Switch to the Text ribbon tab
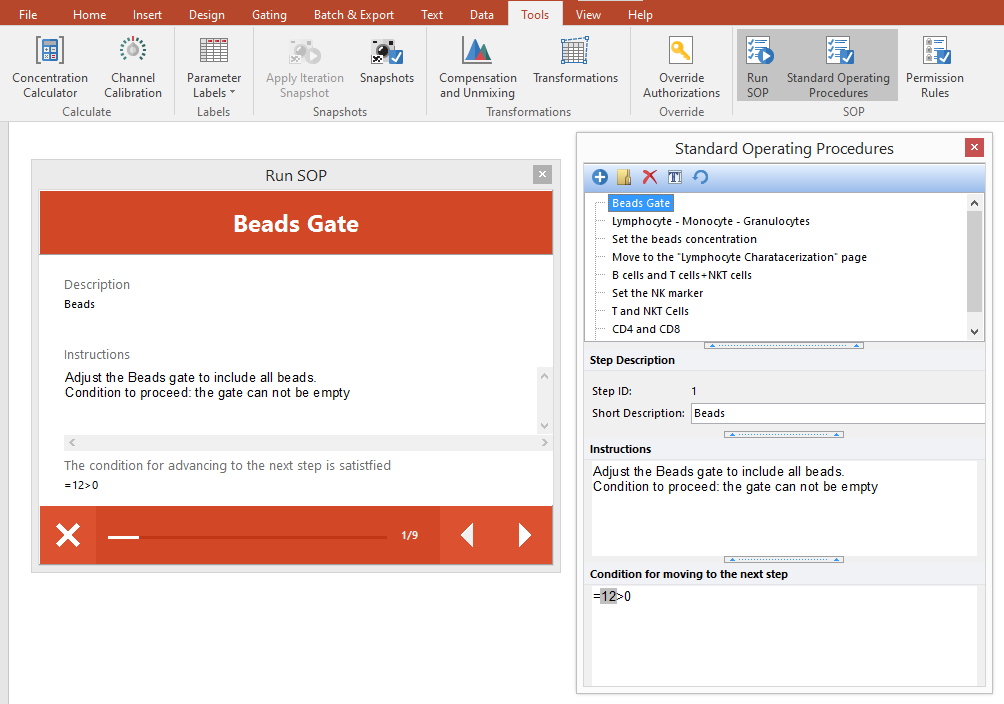Image resolution: width=1004 pixels, height=704 pixels. click(x=432, y=14)
